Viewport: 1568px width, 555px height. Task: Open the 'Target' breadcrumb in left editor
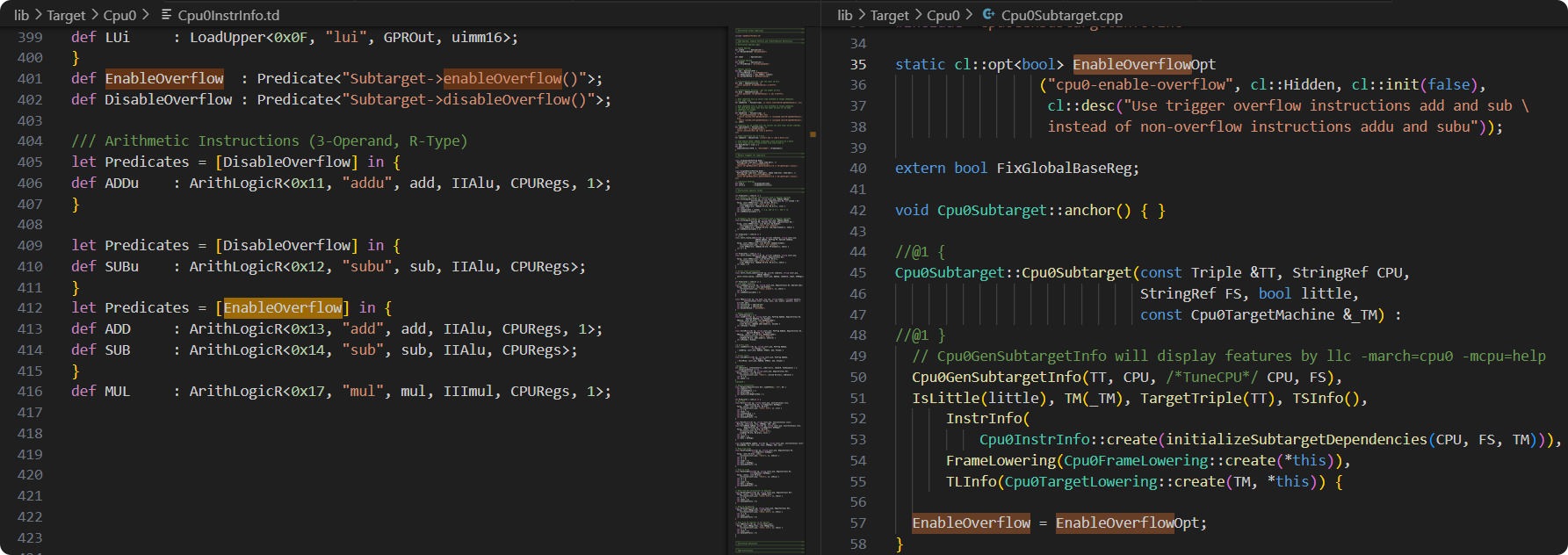[x=66, y=15]
